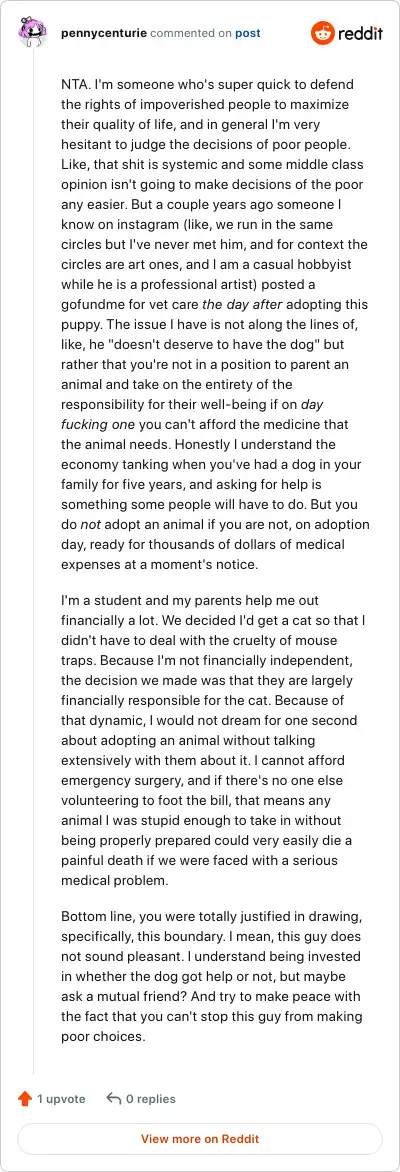Screen dimensions: 400x1172
Task: Click the orange upvote arrow icon
Action: (x=25, y=1099)
